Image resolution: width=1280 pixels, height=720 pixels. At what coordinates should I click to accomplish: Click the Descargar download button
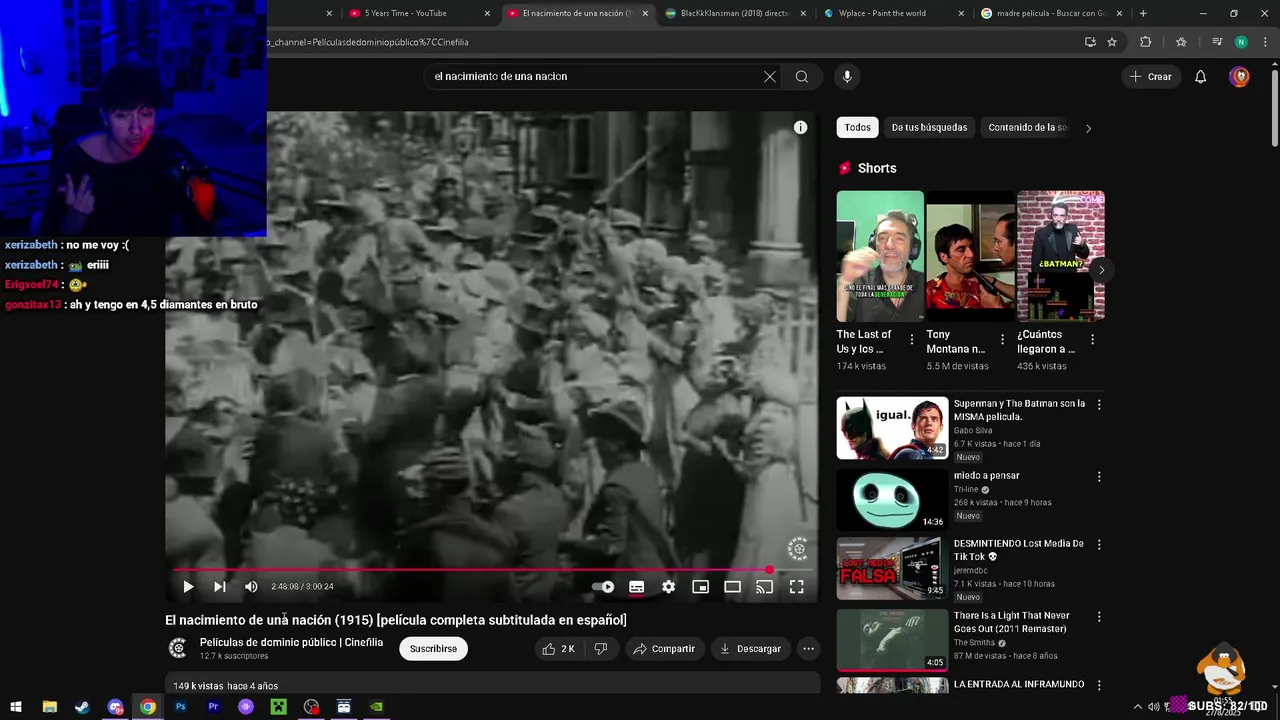750,649
